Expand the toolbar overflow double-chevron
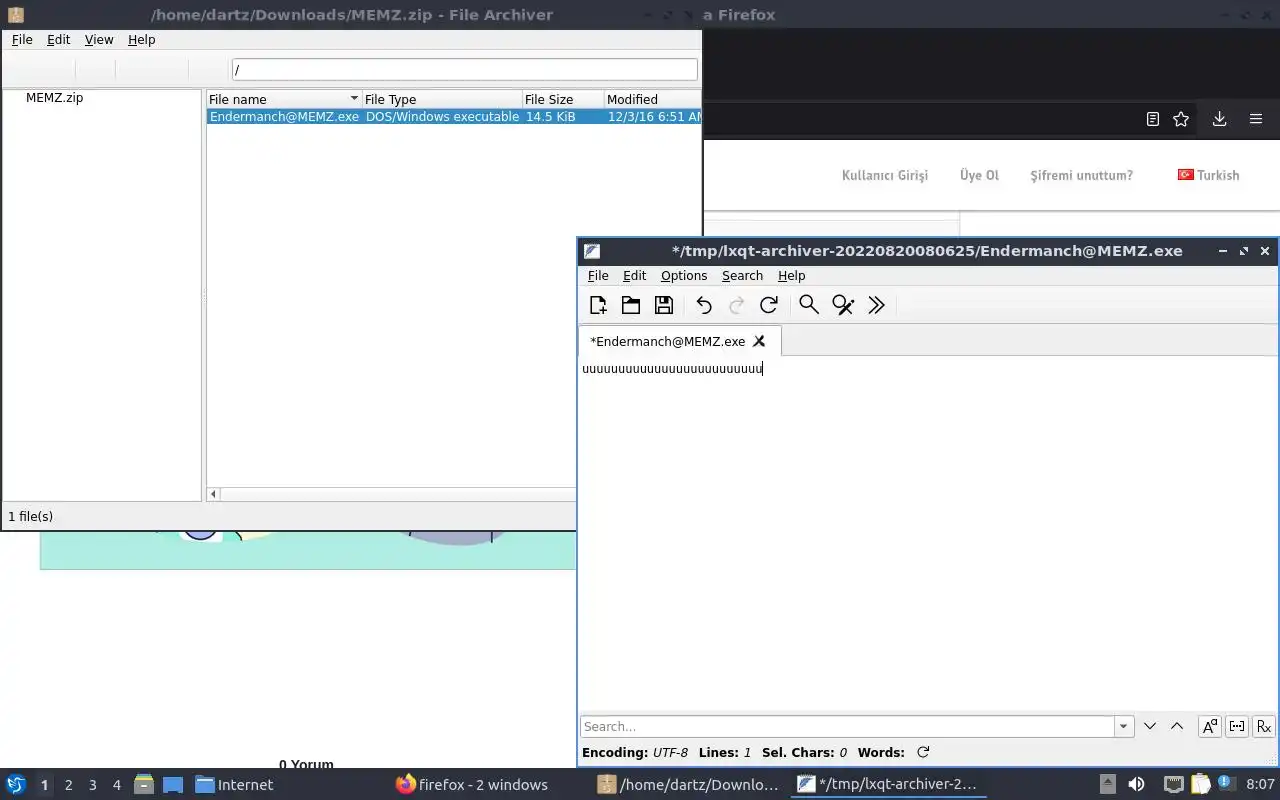 click(877, 305)
